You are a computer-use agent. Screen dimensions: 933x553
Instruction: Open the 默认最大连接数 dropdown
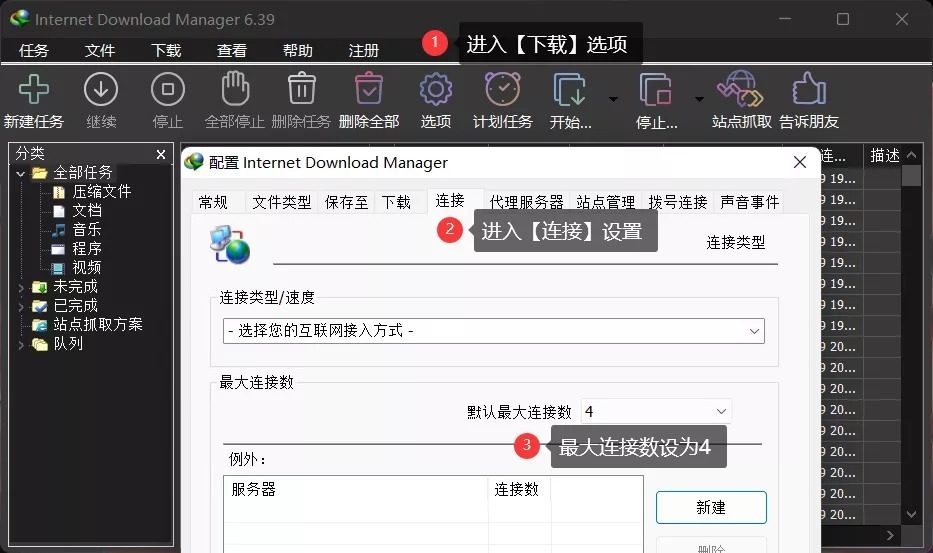656,411
